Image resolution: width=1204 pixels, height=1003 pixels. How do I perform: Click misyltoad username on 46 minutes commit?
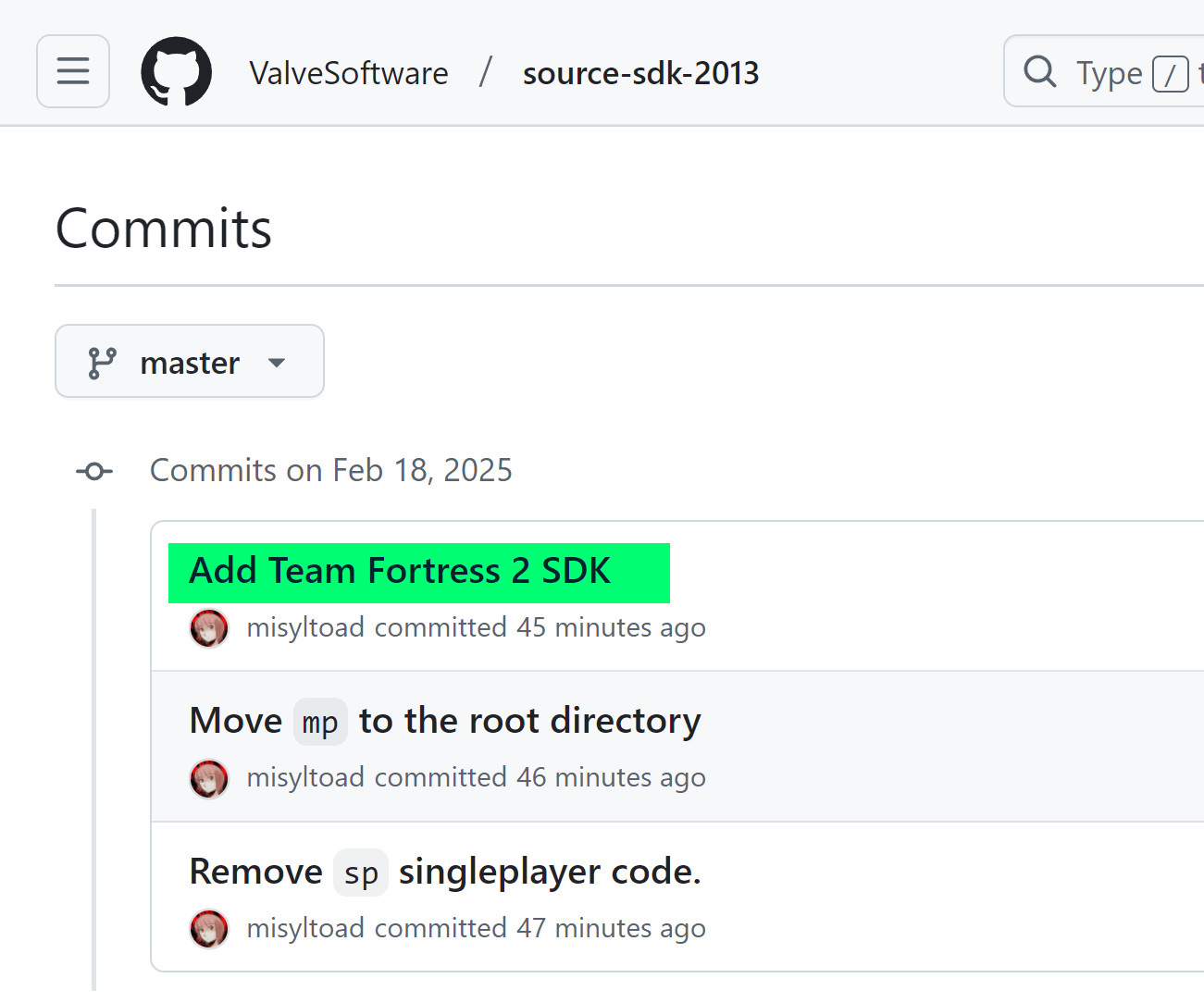[305, 777]
